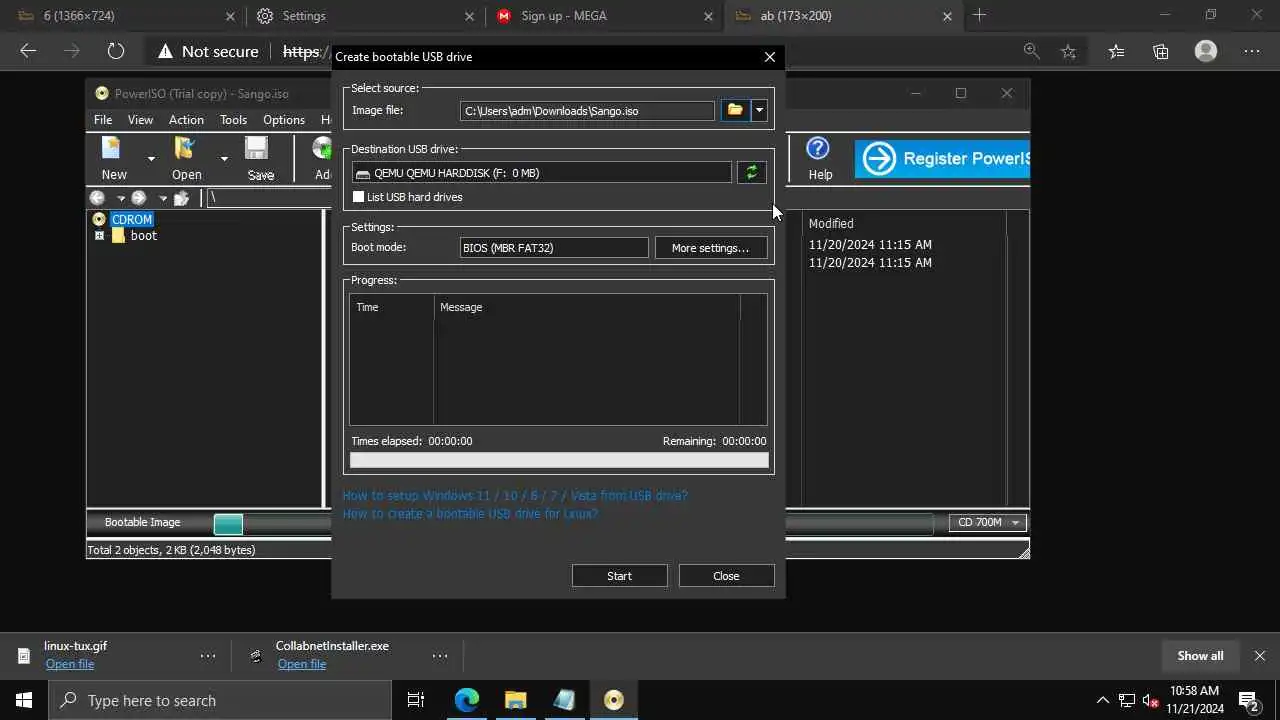The height and width of the screenshot is (720, 1280).
Task: Open the Boot mode combo box
Action: click(x=554, y=248)
